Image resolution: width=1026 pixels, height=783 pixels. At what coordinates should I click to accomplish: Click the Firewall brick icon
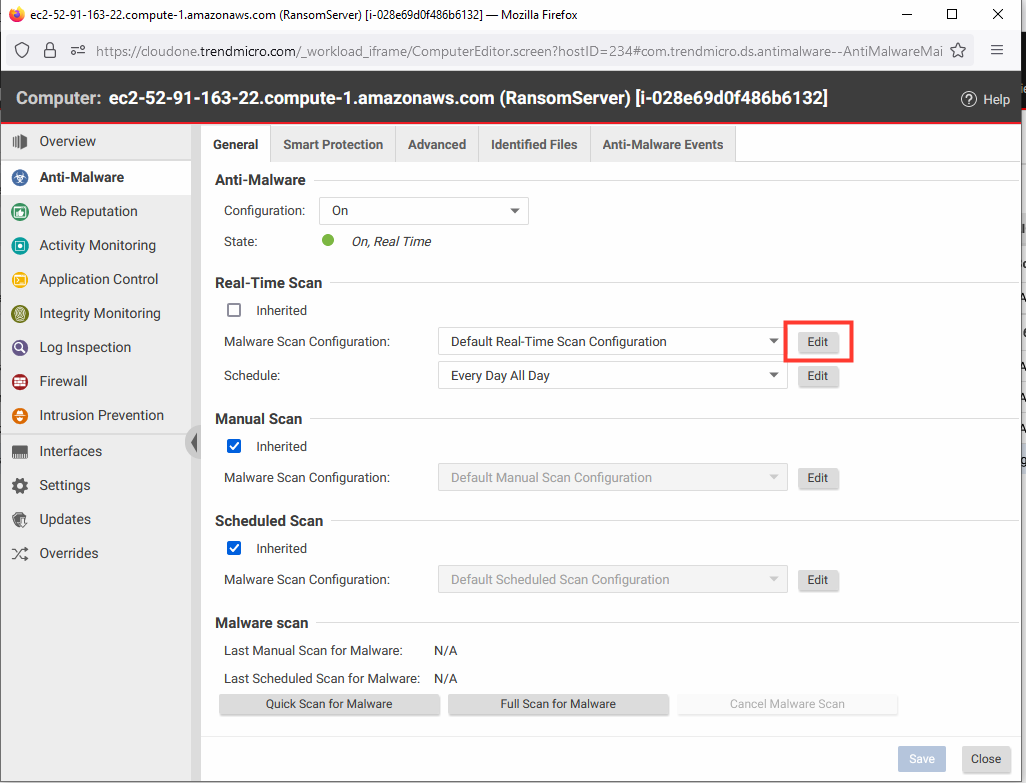click(20, 381)
